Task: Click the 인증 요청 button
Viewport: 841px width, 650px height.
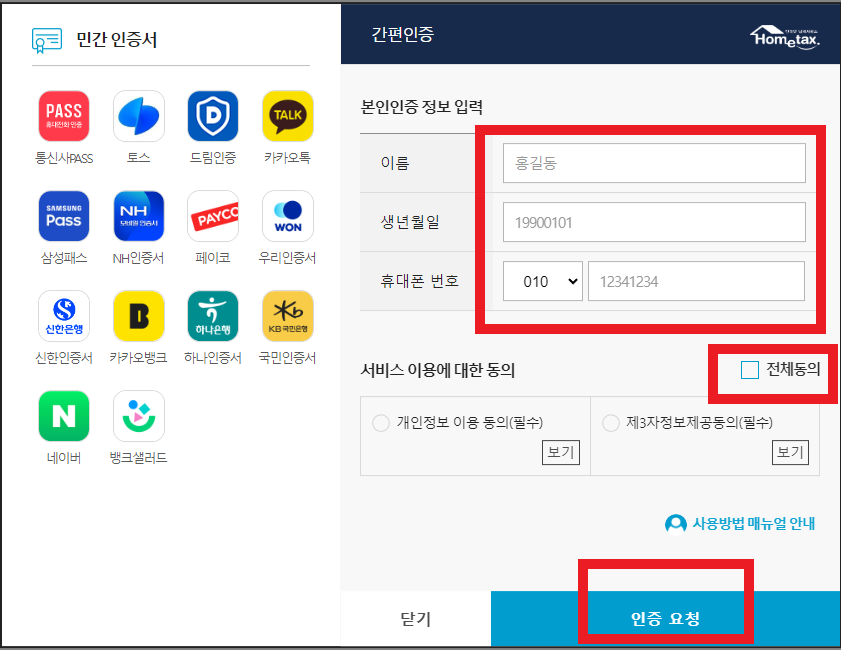Action: click(x=666, y=619)
